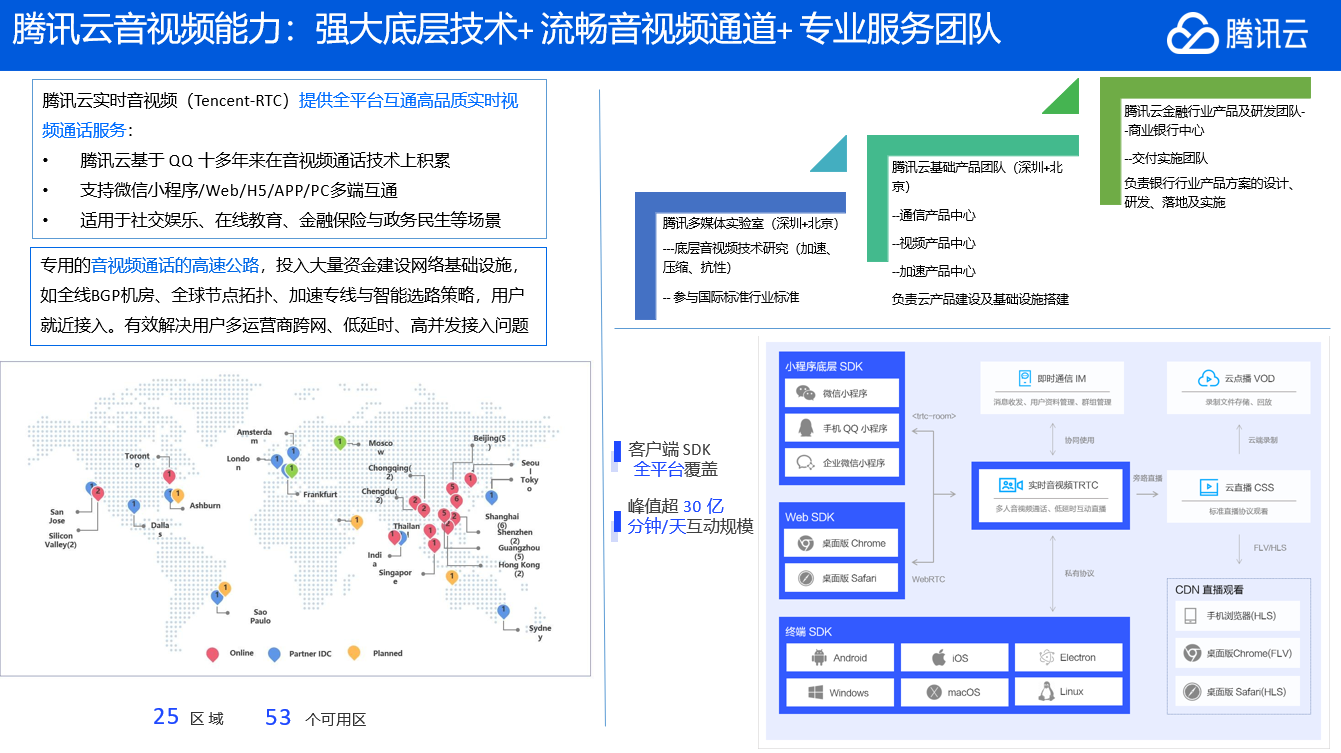Viewport: 1341px width, 753px height.
Task: Click the 云直播 CSS monitor icon
Action: [1208, 487]
